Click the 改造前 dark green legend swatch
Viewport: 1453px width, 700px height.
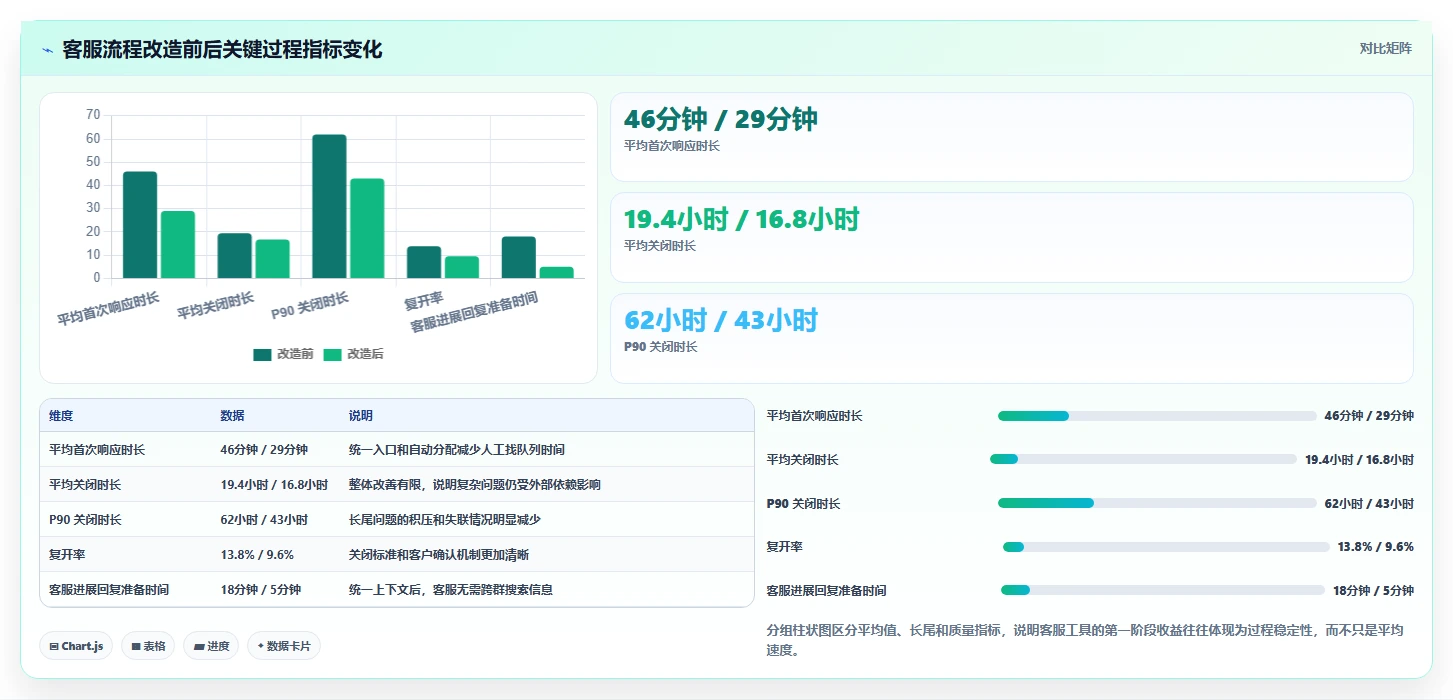[x=262, y=354]
